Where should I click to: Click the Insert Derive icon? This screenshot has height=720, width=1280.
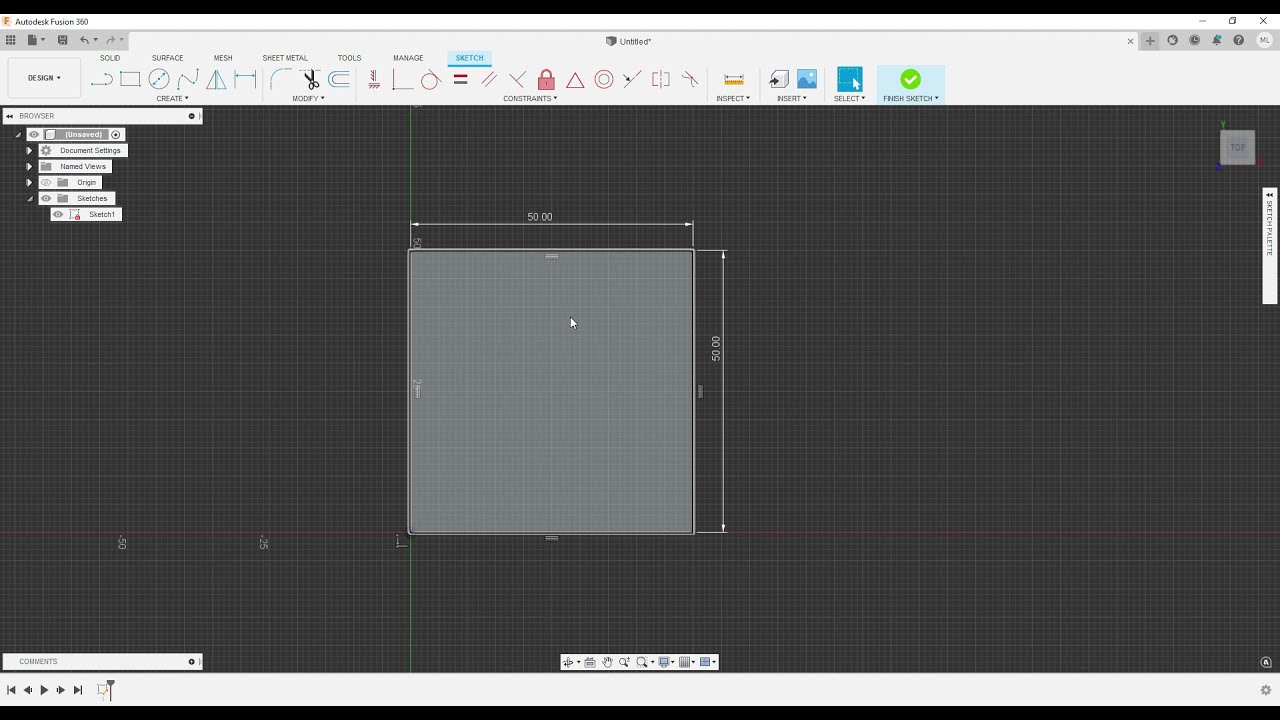pos(779,80)
